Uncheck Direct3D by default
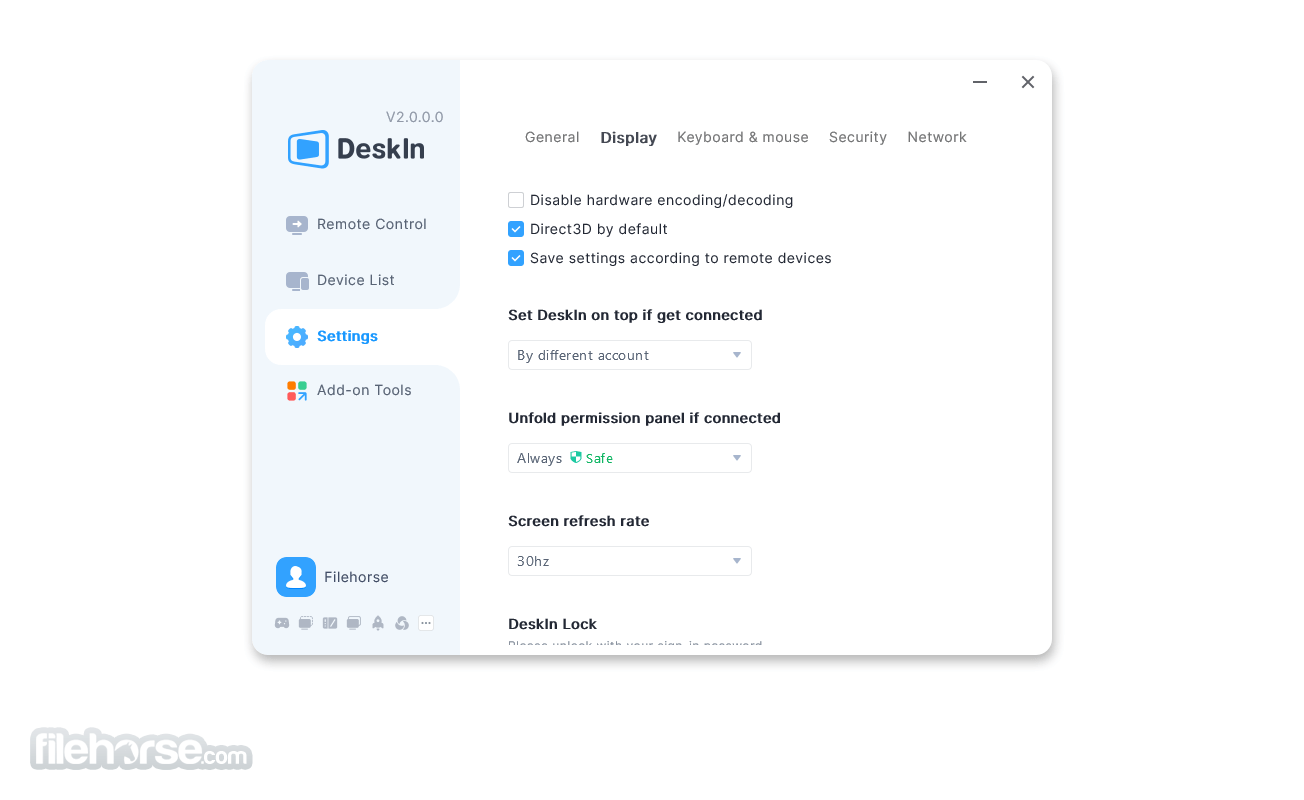Image resolution: width=1304 pixels, height=800 pixels. 516,229
